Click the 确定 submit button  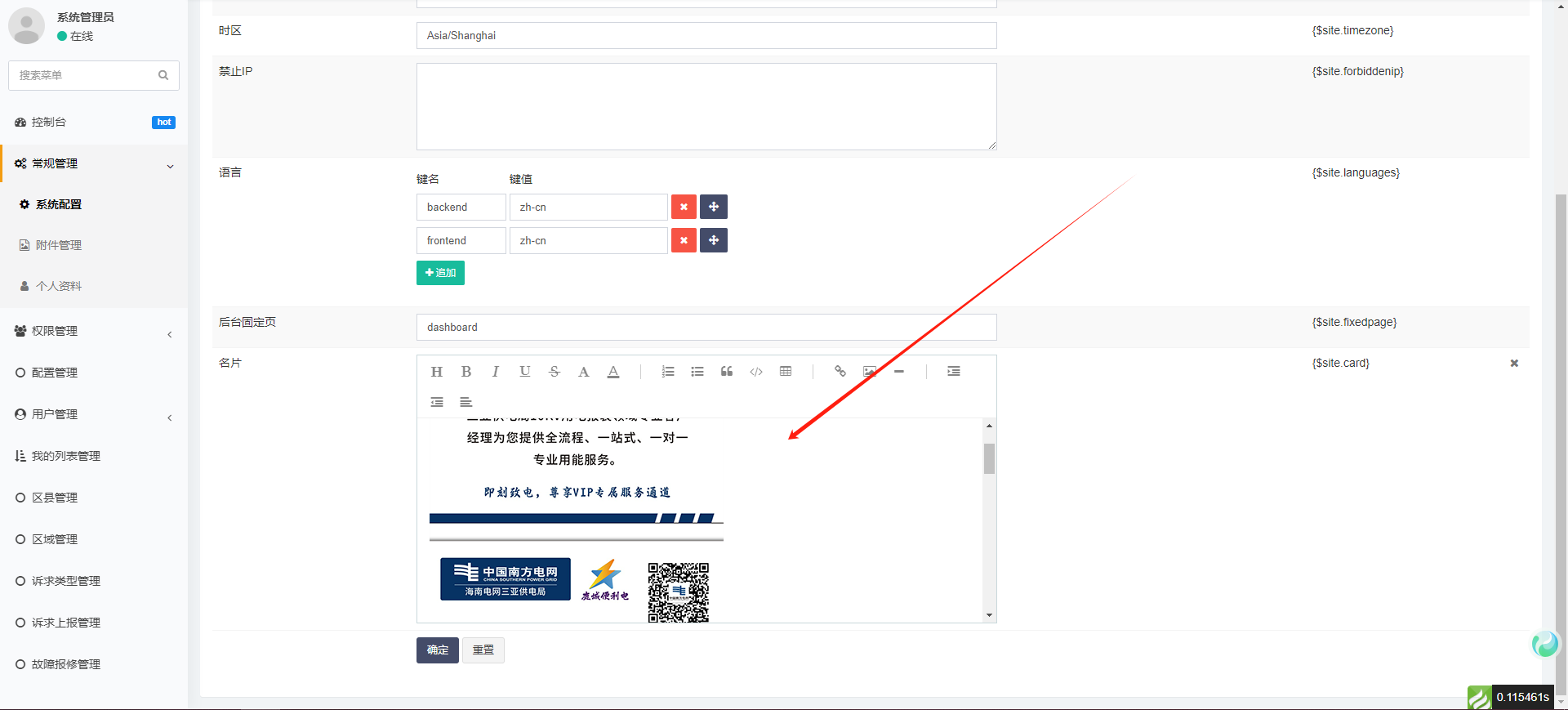pyautogui.click(x=437, y=650)
